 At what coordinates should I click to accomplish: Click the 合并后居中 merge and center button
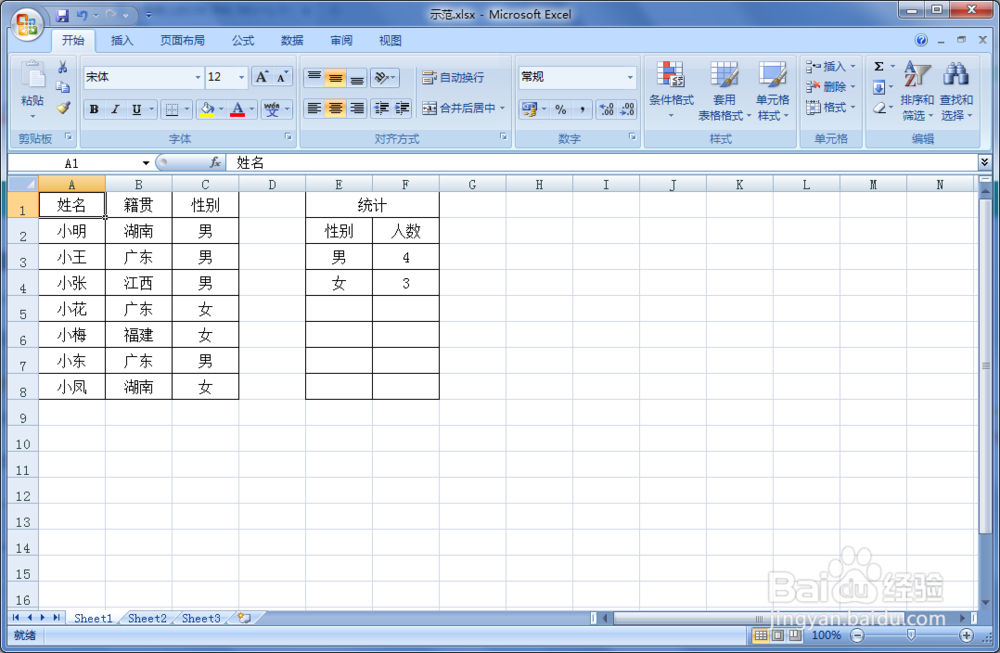click(458, 108)
